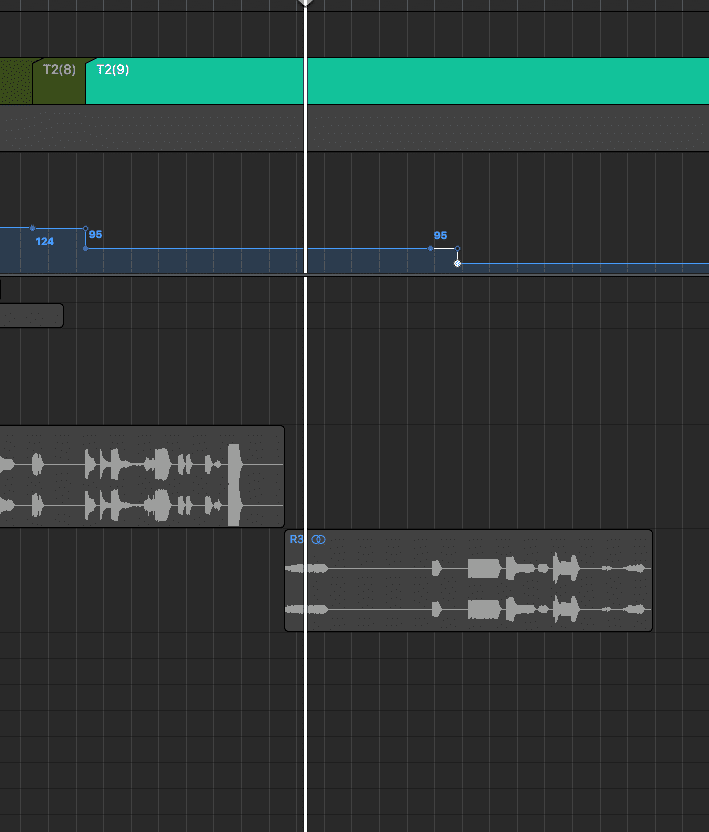Image resolution: width=709 pixels, height=832 pixels.
Task: Click the tempo node labeled 124
Action: 33,228
